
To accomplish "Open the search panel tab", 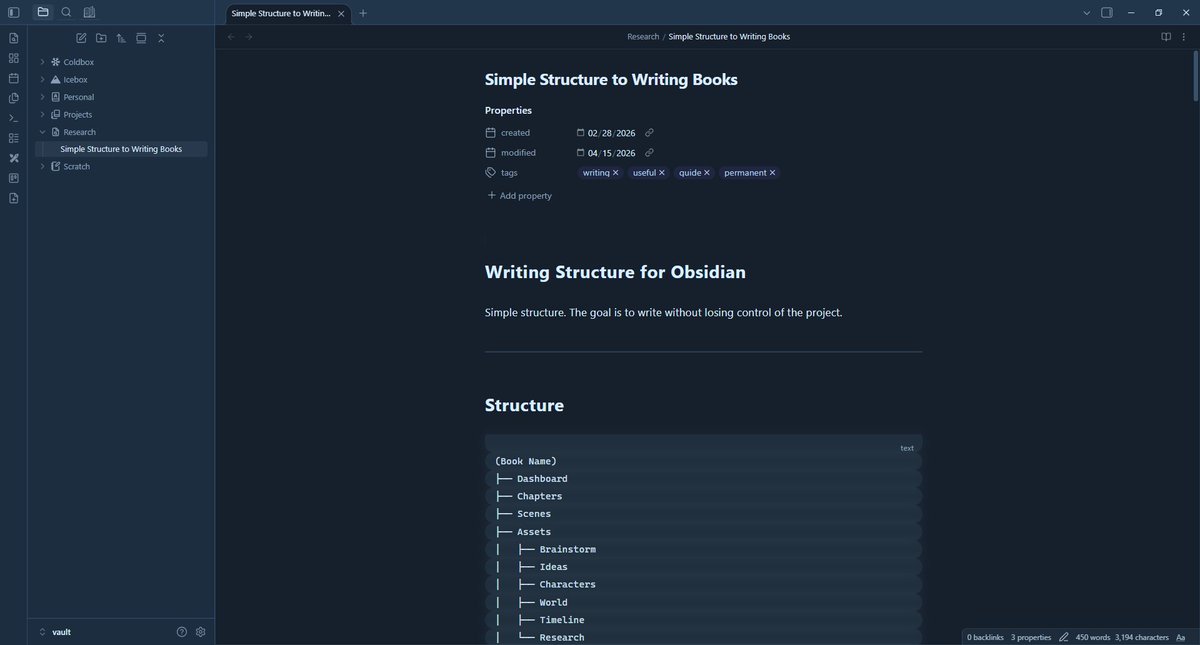I will (x=66, y=12).
